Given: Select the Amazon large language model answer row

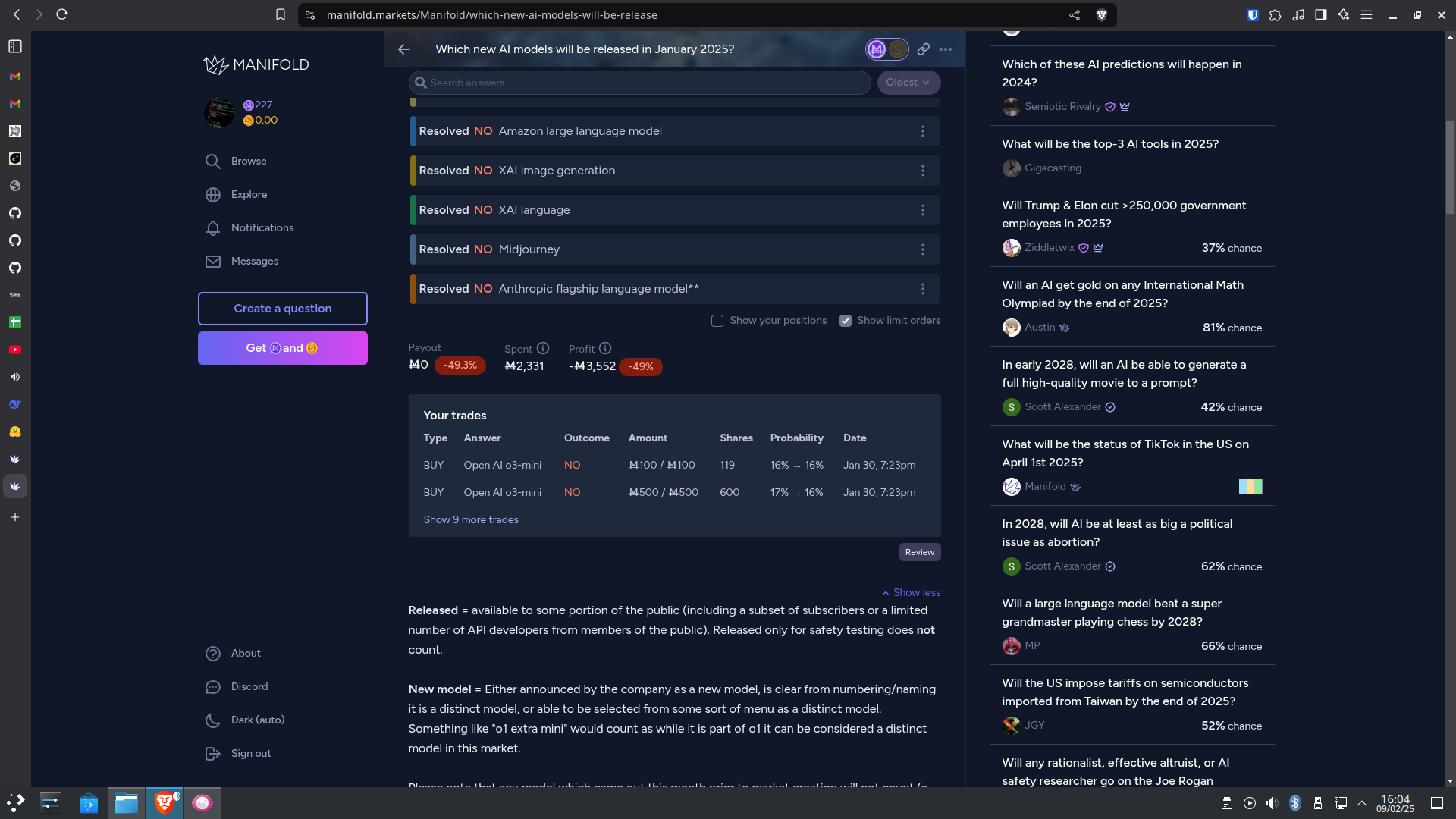Looking at the screenshot, I should tap(674, 131).
